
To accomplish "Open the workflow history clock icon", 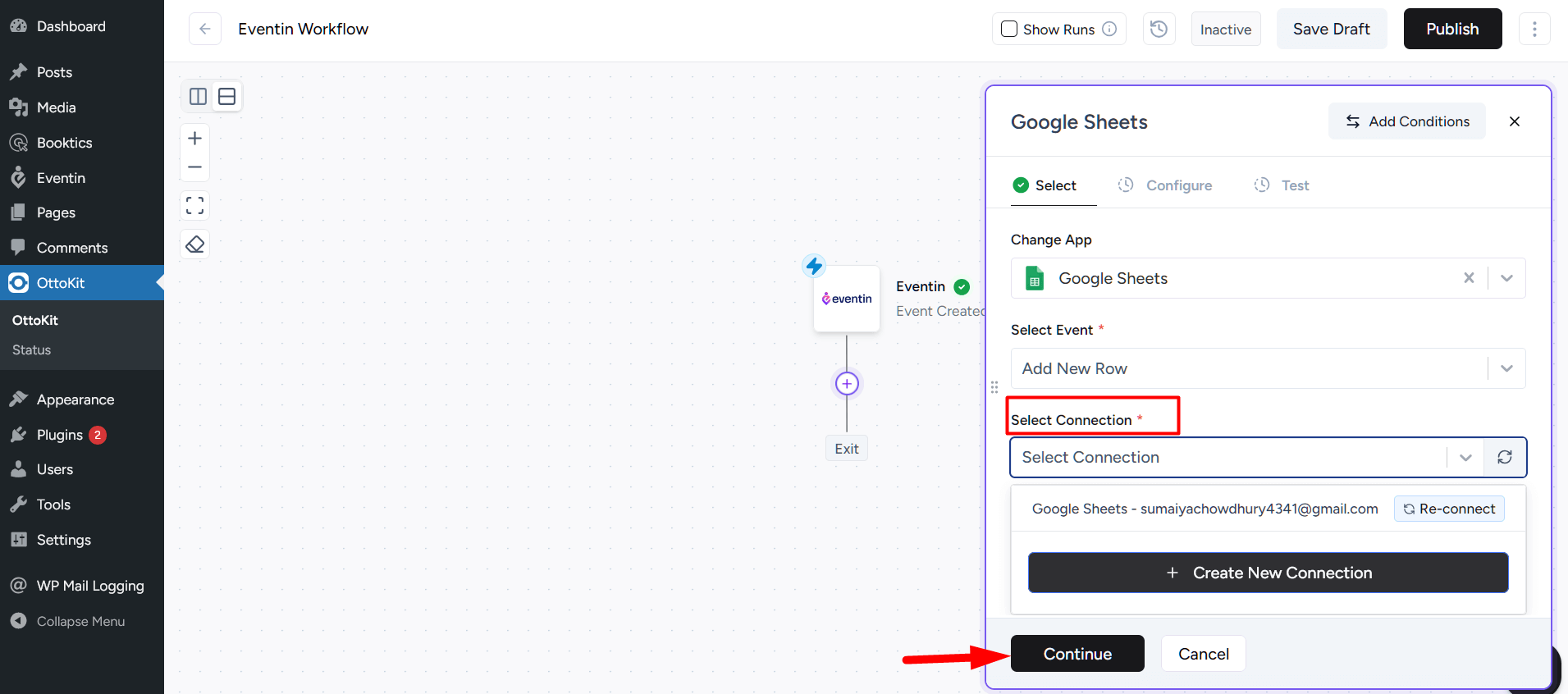I will point(1159,29).
